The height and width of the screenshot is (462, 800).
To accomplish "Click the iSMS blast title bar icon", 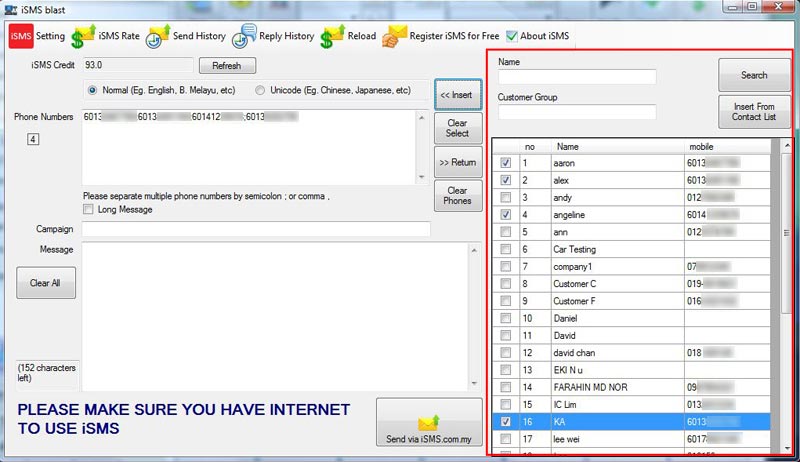I will coord(11,10).
